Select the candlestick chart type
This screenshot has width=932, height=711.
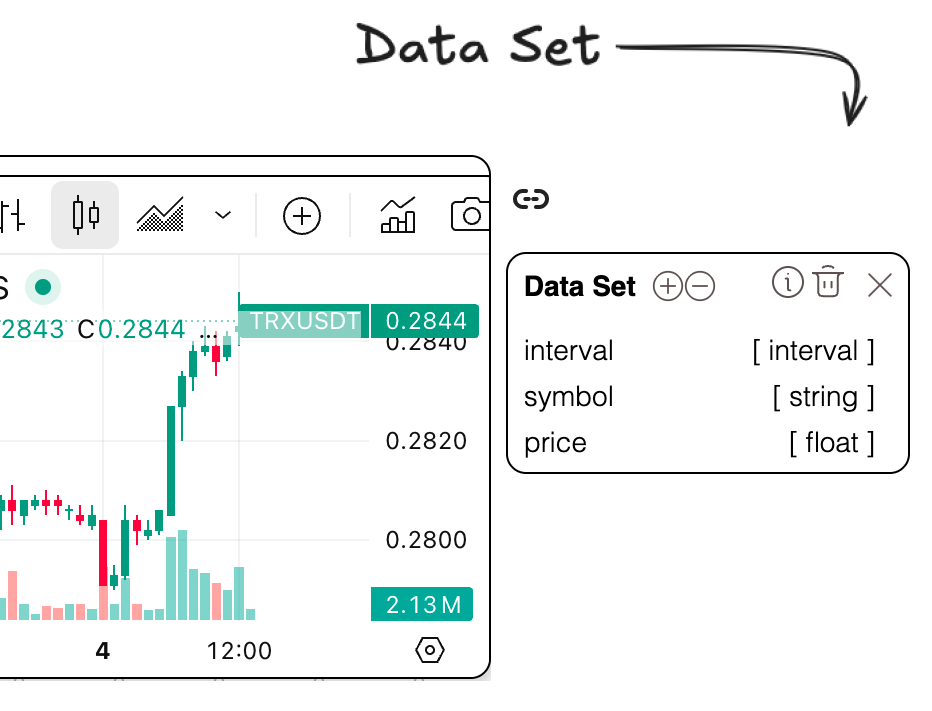[x=86, y=215]
